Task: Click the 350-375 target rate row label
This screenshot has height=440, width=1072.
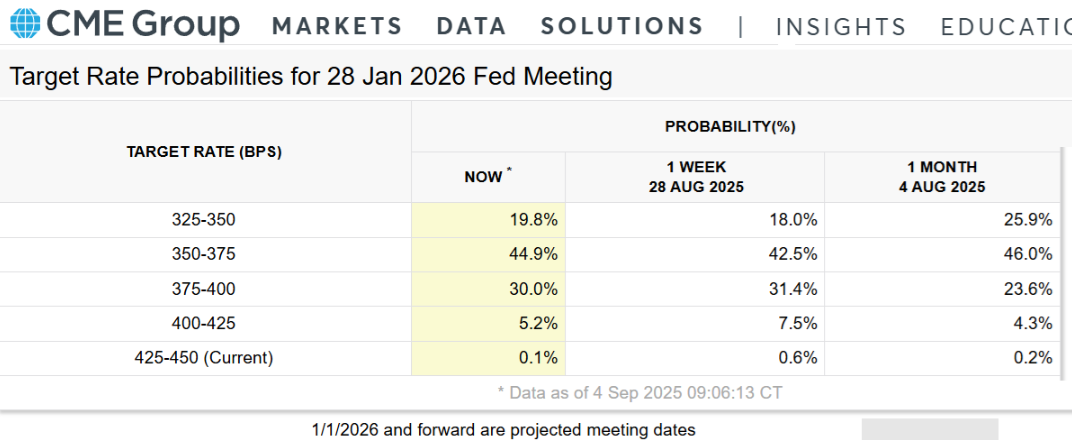Action: (x=204, y=254)
